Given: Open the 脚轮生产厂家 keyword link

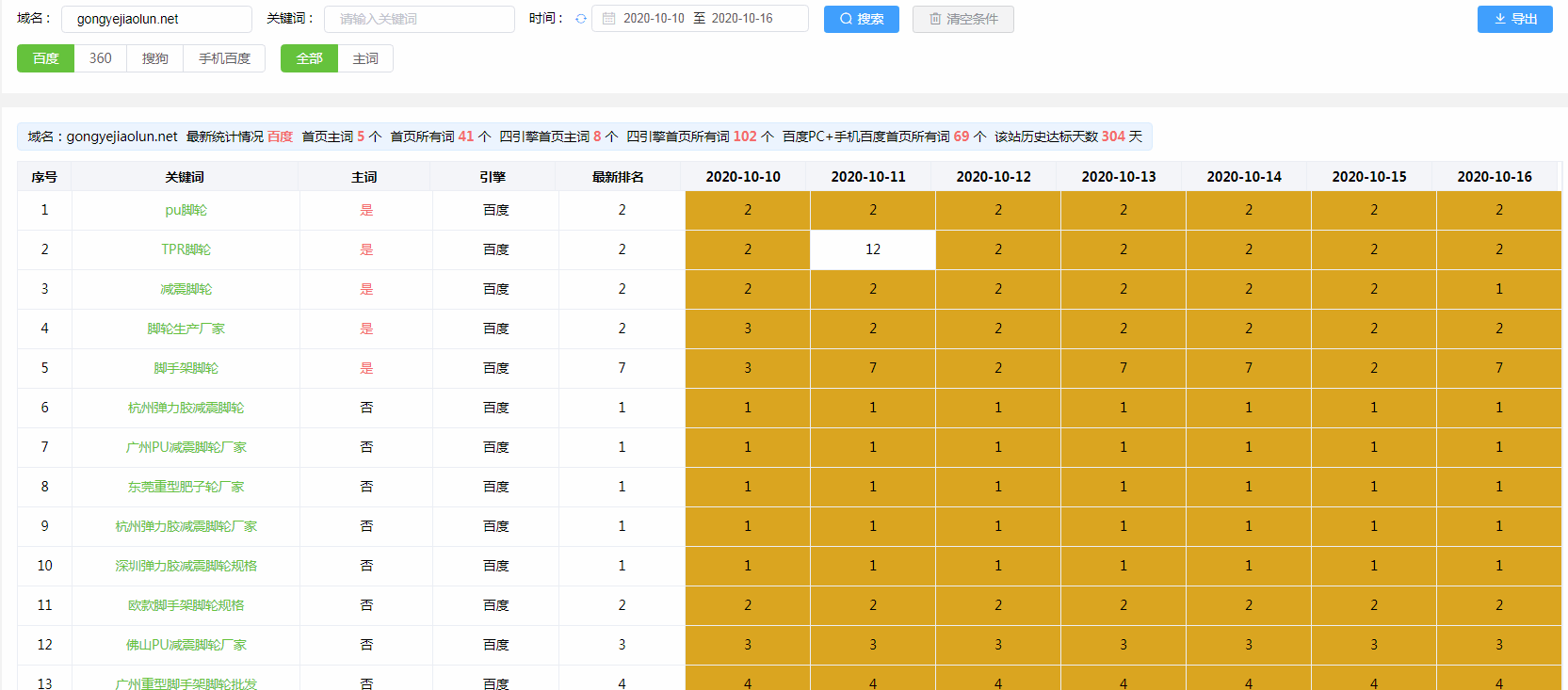Looking at the screenshot, I should (x=186, y=329).
